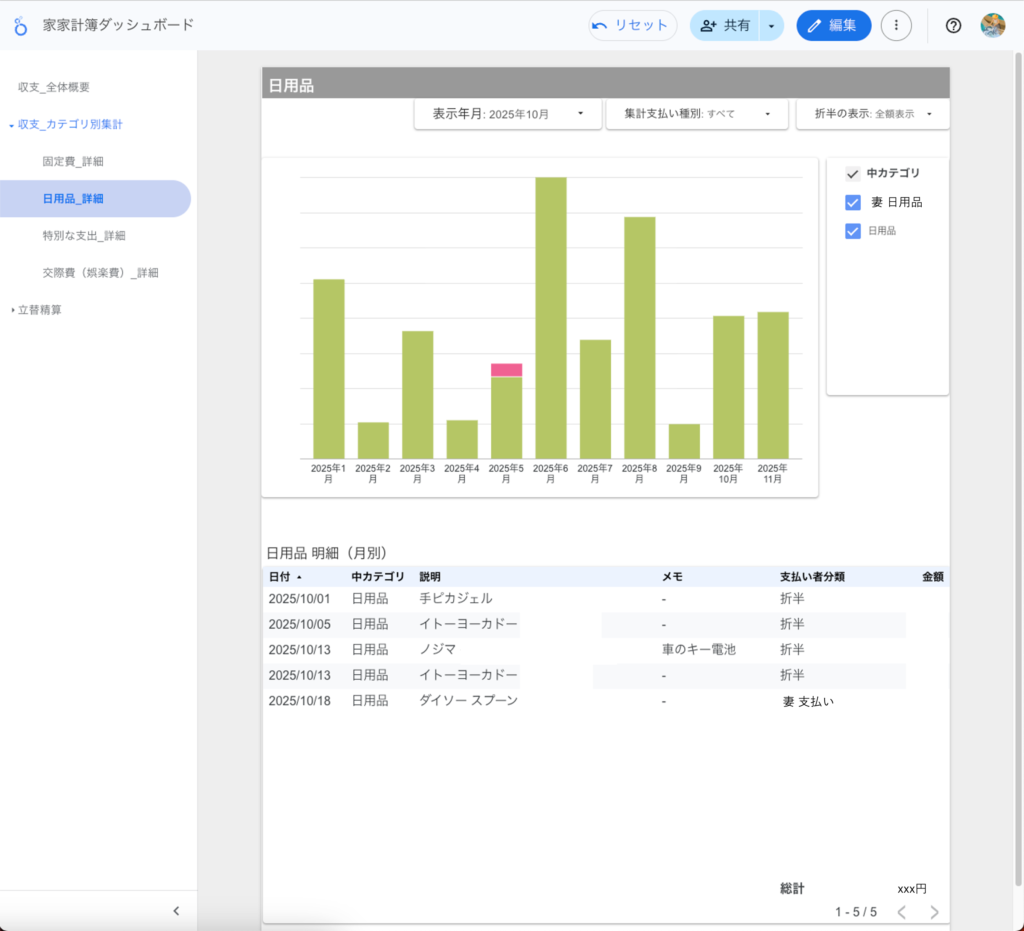Image resolution: width=1024 pixels, height=931 pixels.
Task: Go to previous table page arrow
Action: point(901,912)
